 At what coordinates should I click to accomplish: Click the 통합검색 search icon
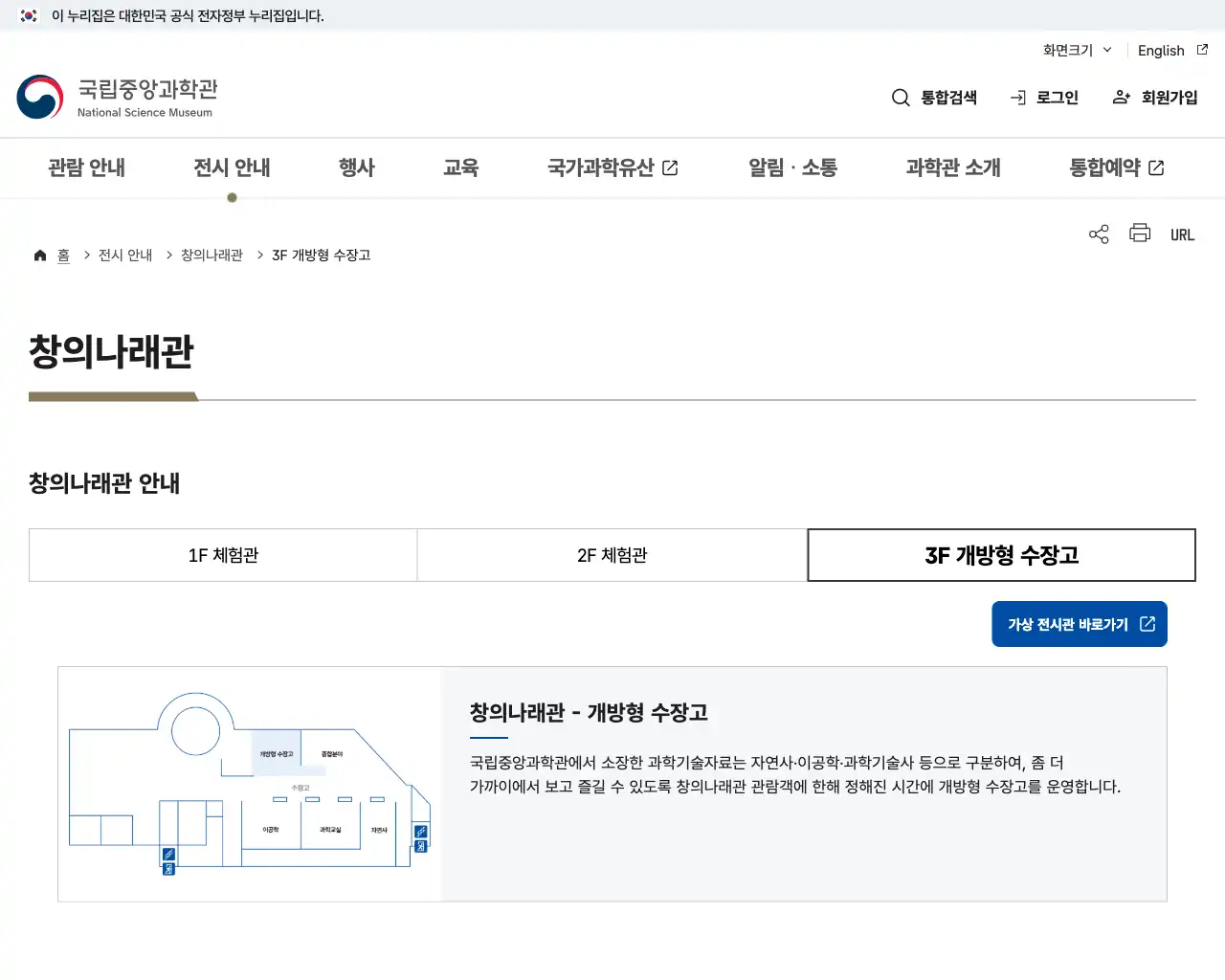tap(901, 97)
